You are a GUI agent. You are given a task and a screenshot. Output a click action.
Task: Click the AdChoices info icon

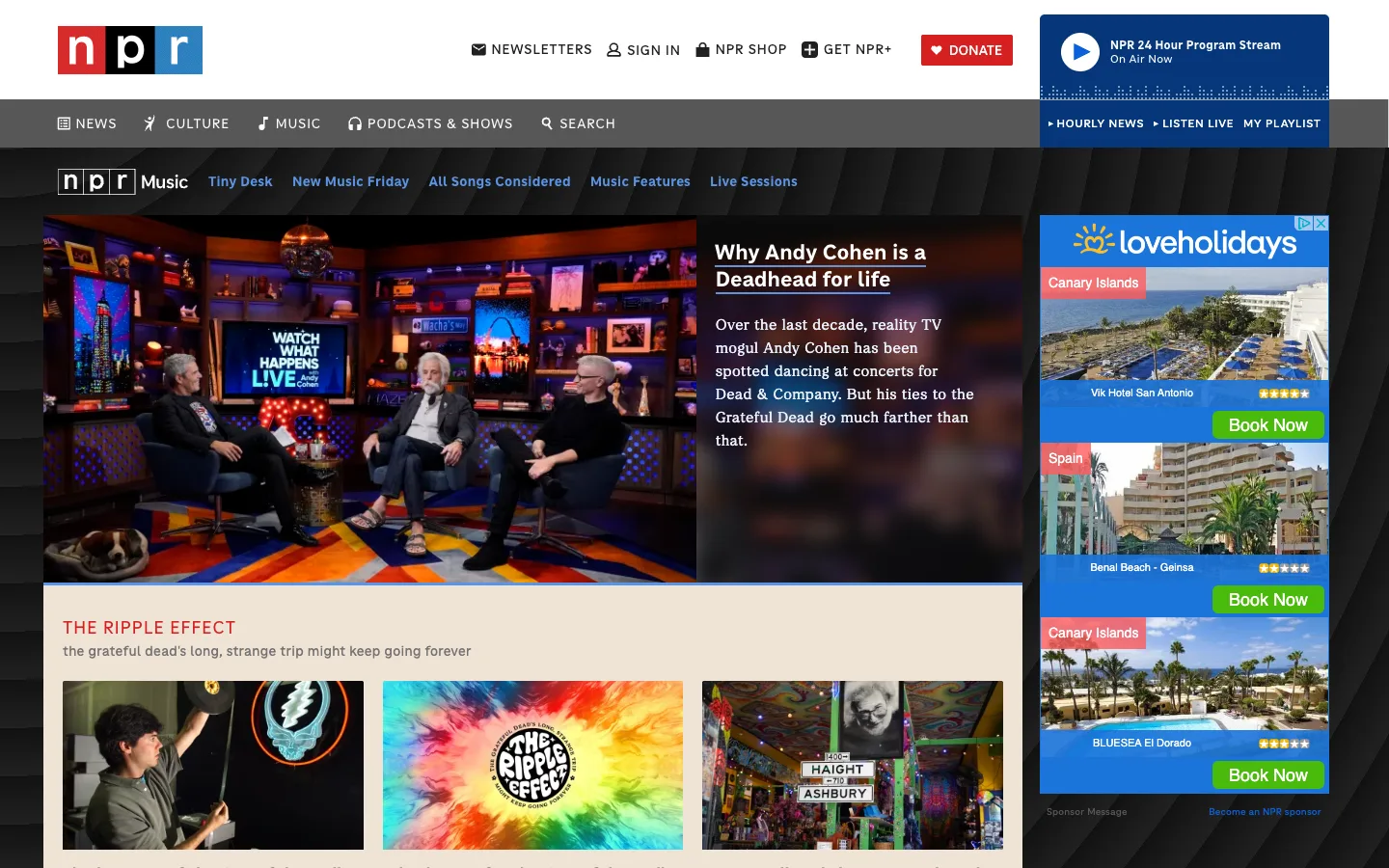[x=1304, y=223]
